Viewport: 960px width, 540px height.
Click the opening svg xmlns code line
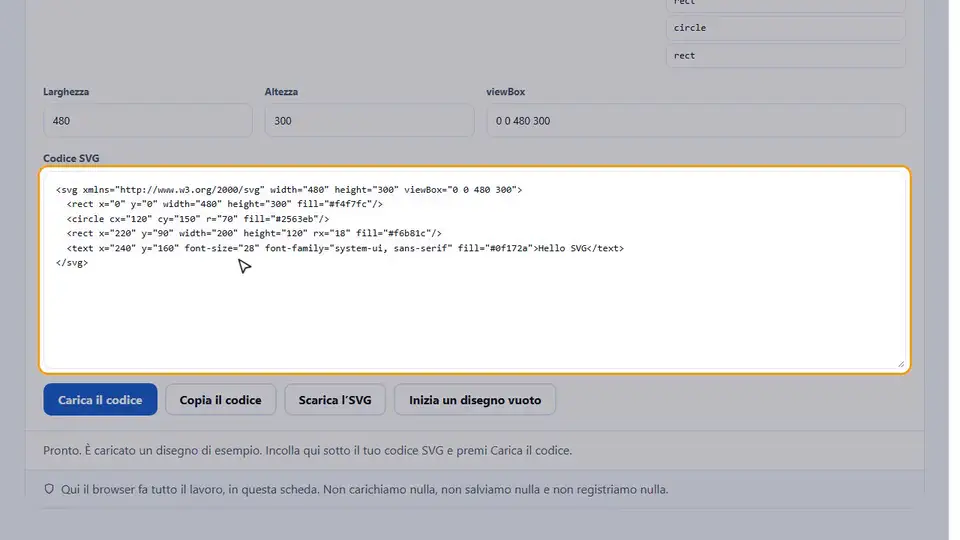(289, 190)
